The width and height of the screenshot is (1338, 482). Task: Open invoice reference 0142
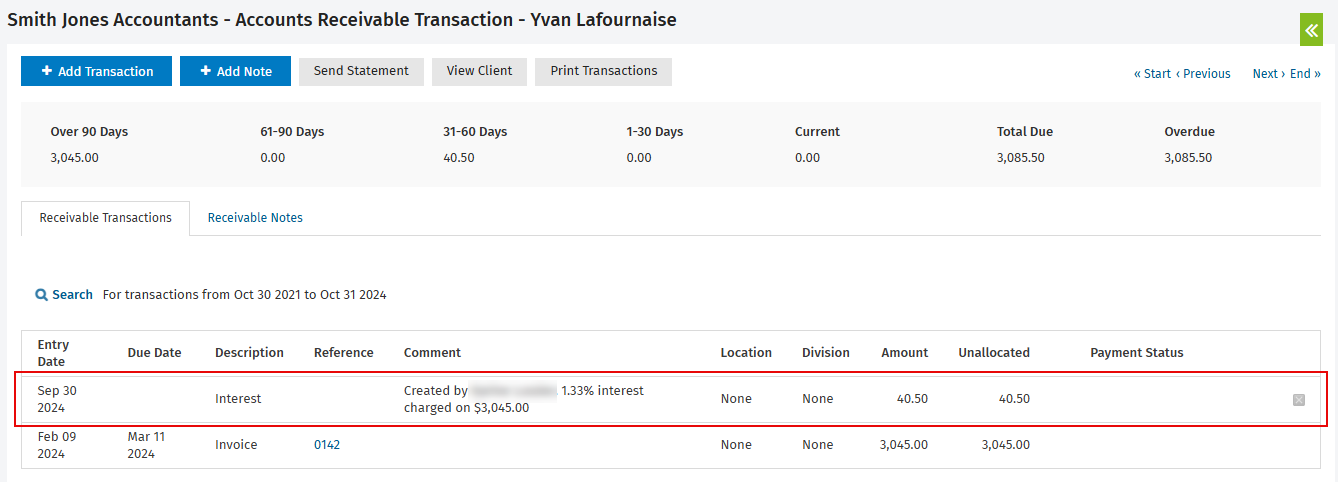pos(327,445)
